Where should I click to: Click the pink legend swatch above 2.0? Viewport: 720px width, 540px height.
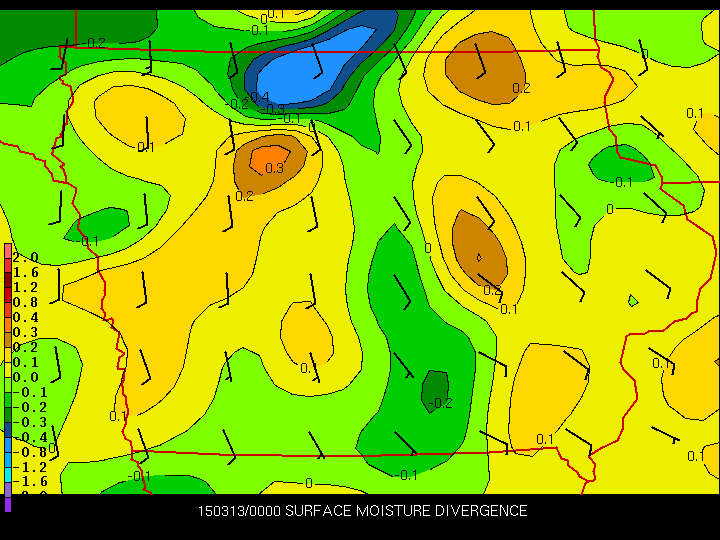click(x=8, y=251)
